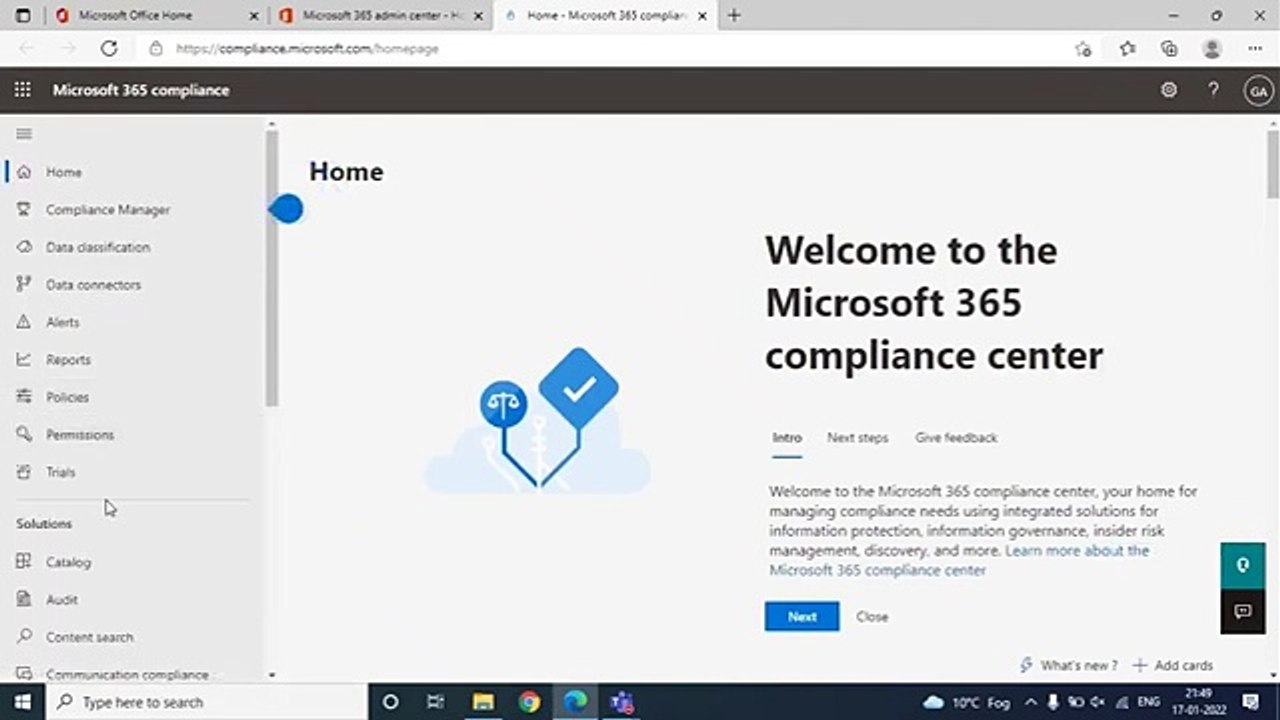Add this page to favorites star icon

point(1083,48)
